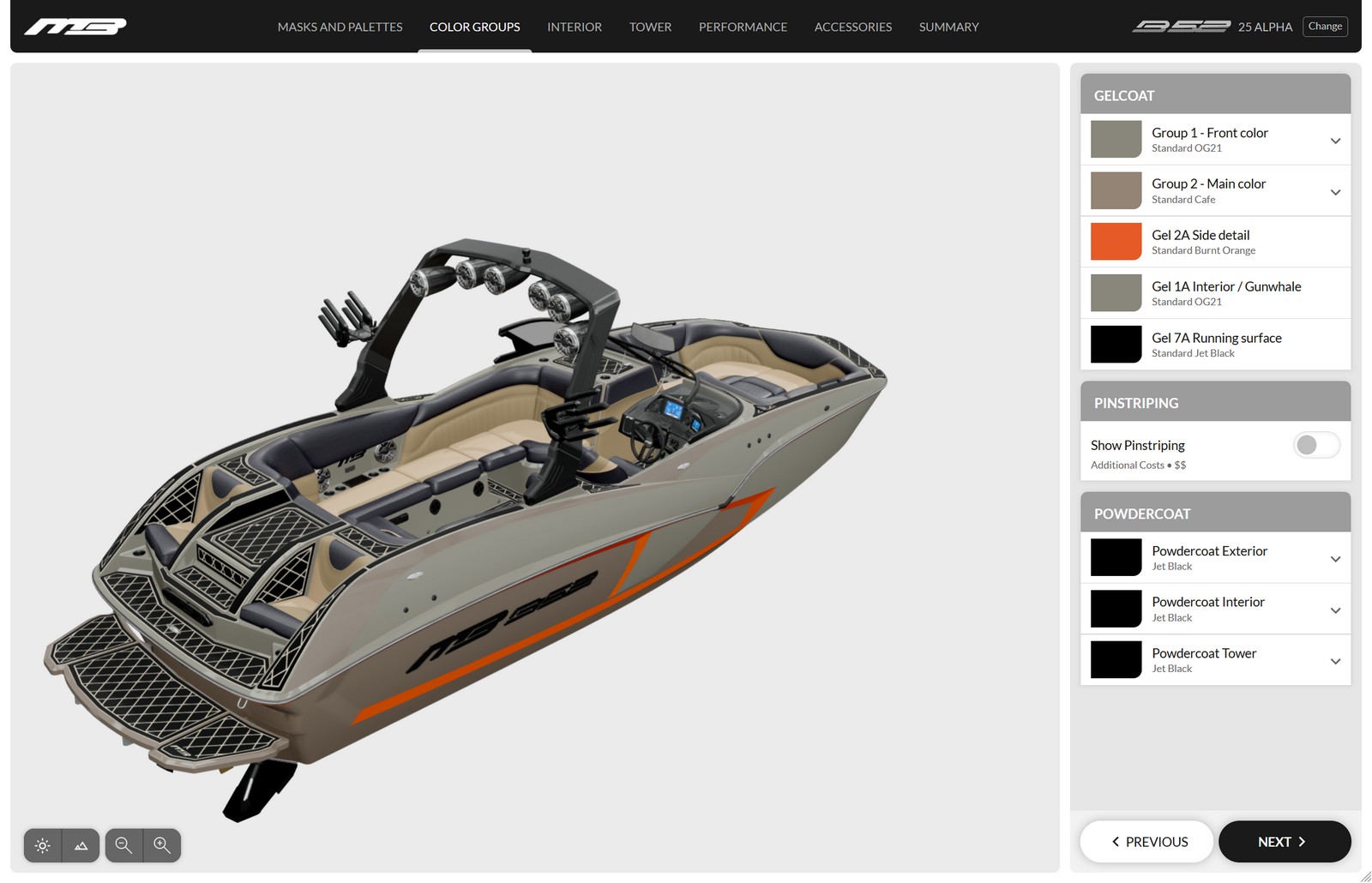Toggle the Show Pinstriping switch
Screen dimensions: 1372x883
pyautogui.click(x=1315, y=445)
